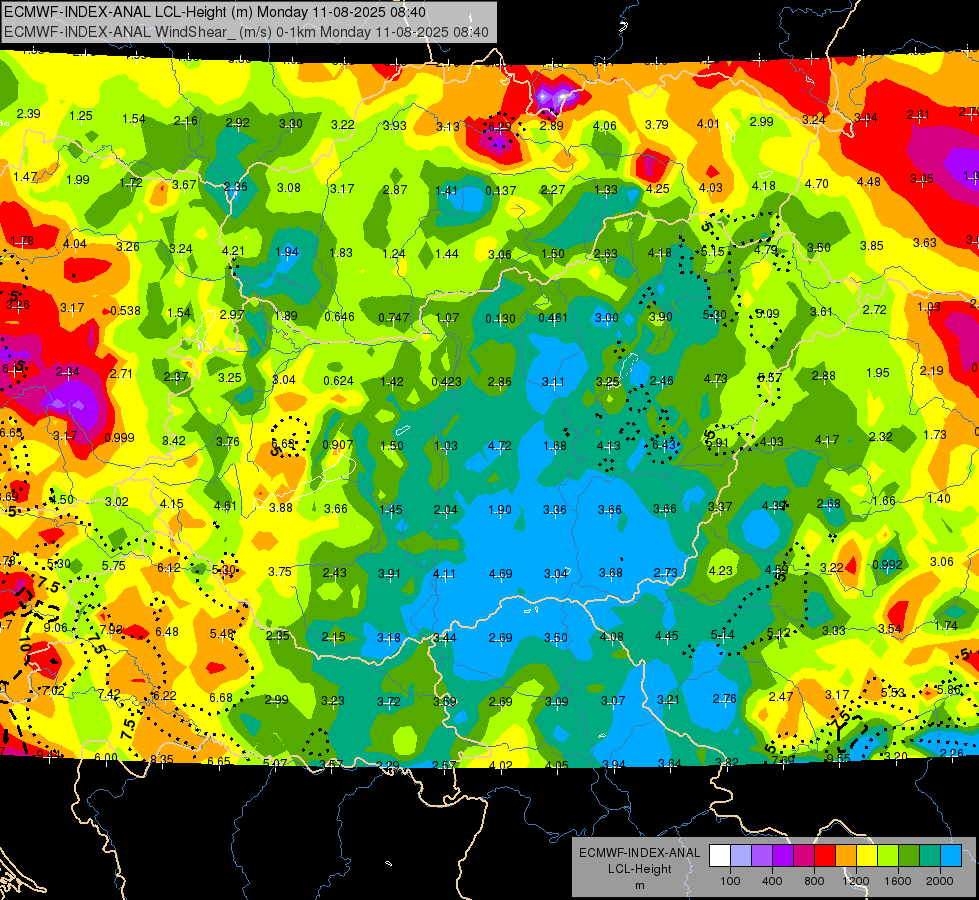979x900 pixels.
Task: Select the grid value '0.747'
Action: click(393, 317)
